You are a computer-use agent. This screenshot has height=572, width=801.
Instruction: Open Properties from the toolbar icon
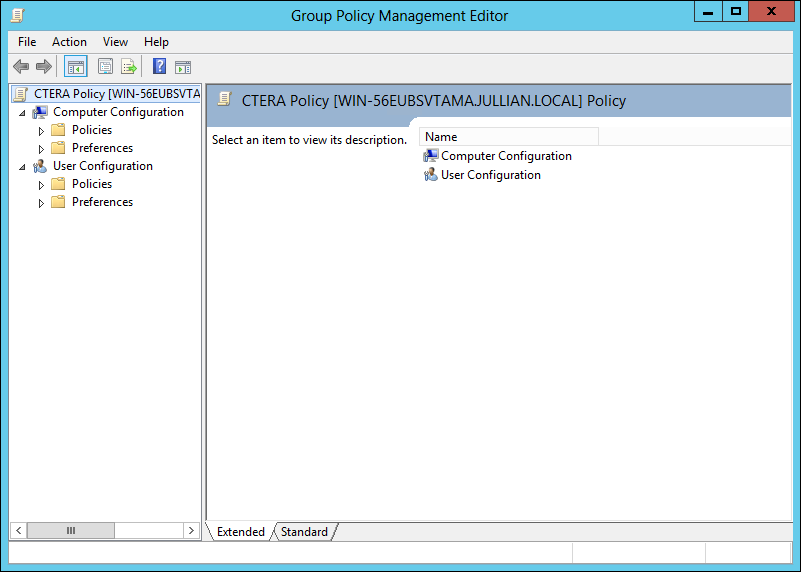105,67
